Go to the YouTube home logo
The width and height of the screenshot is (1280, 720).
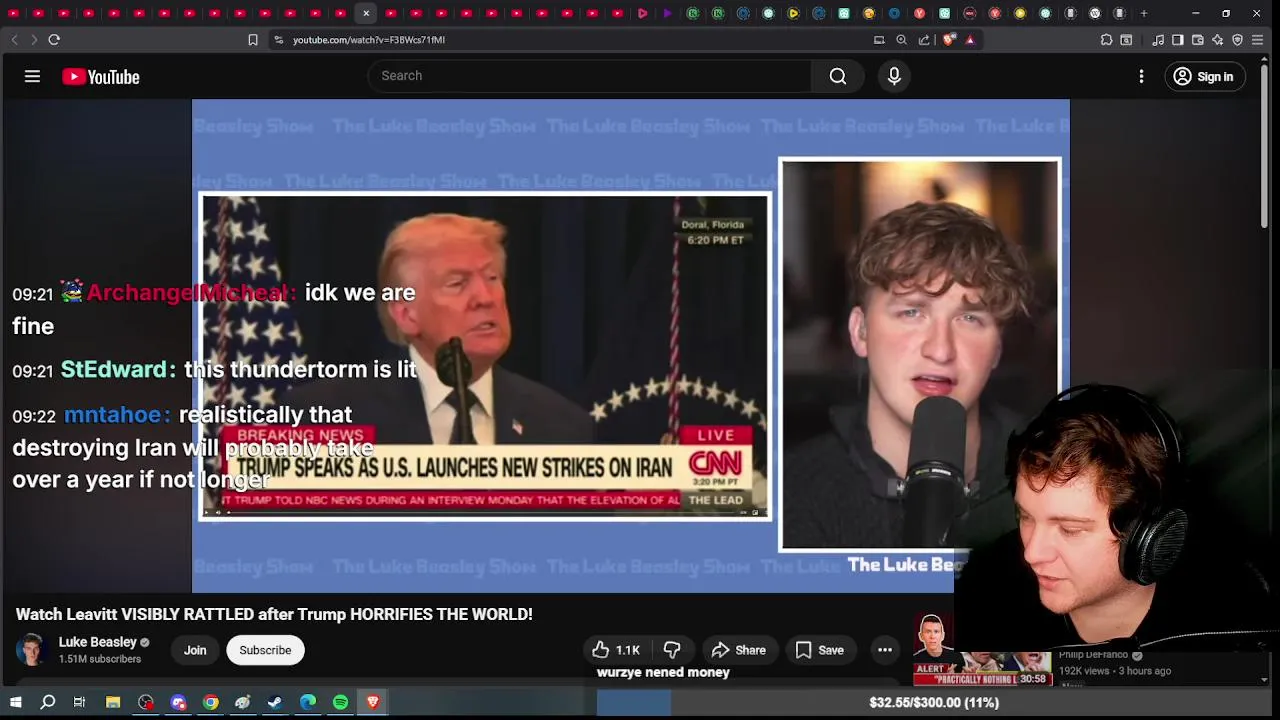(x=101, y=77)
